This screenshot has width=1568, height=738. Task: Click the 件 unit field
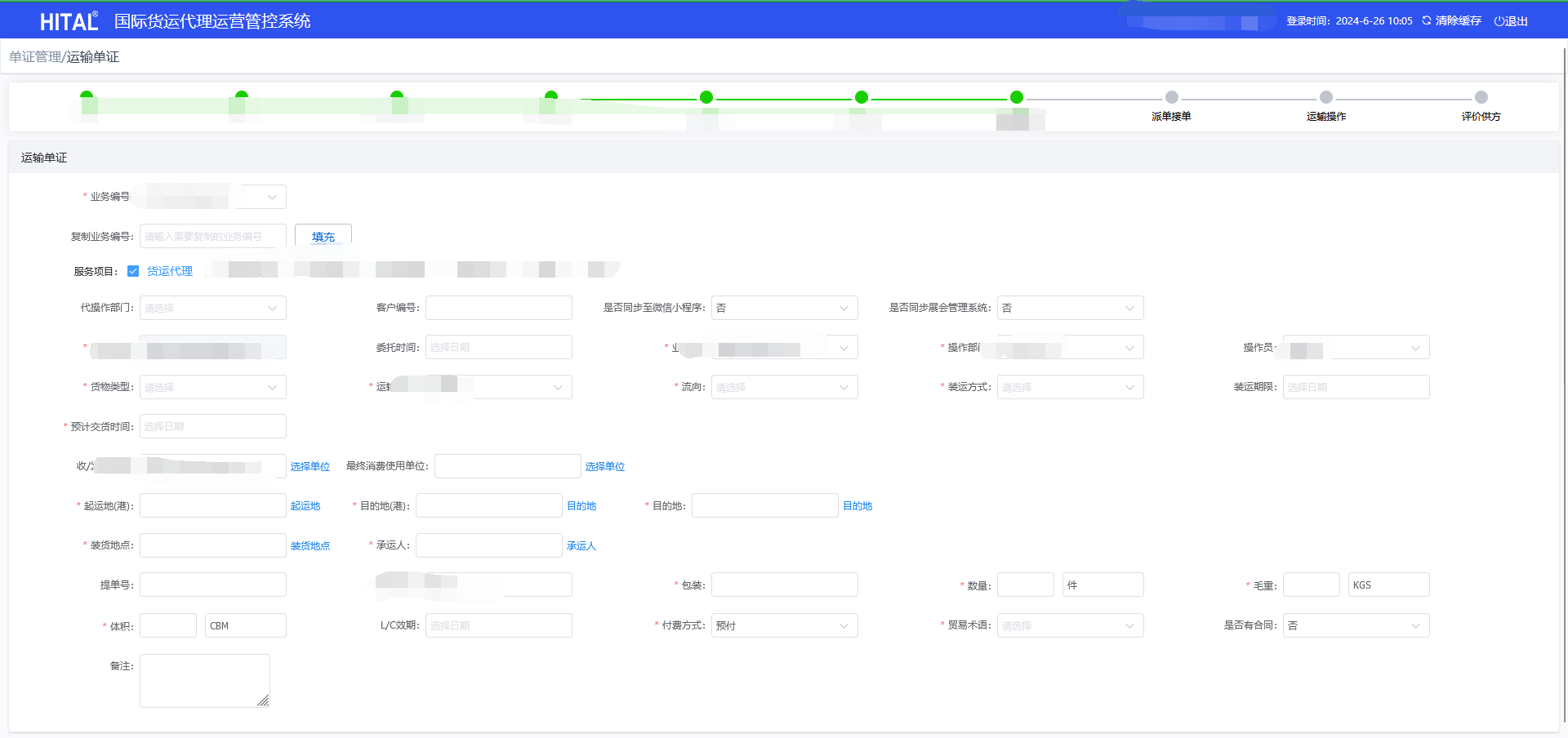[x=1103, y=585]
